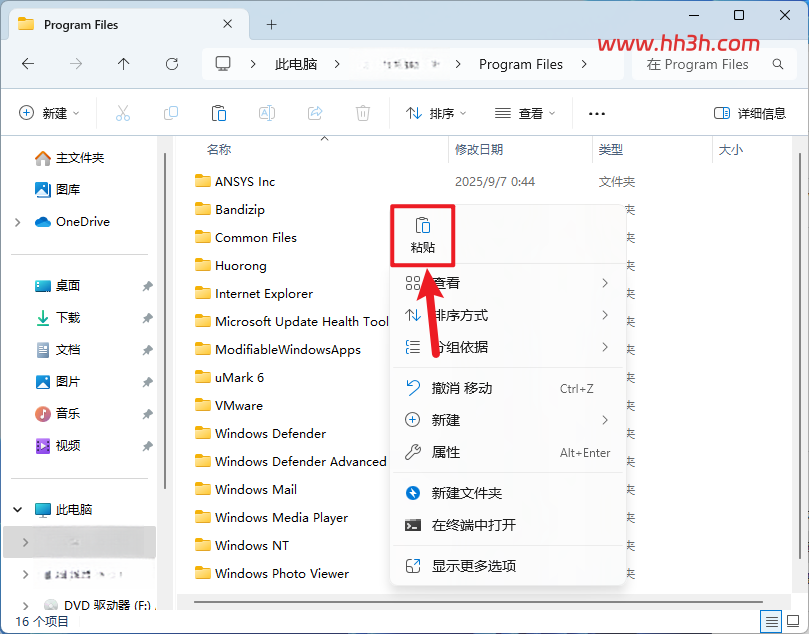This screenshot has width=809, height=634.
Task: Expand the DVD 驱动器 tree node
Action: (25, 605)
